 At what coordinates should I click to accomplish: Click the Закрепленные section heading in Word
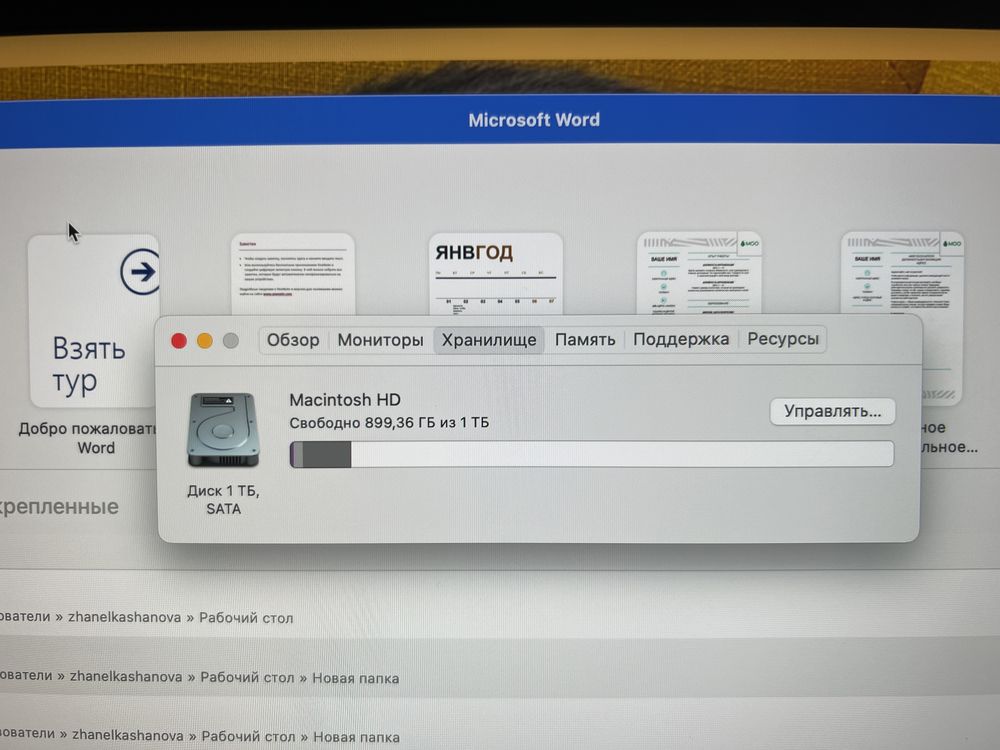click(x=59, y=507)
